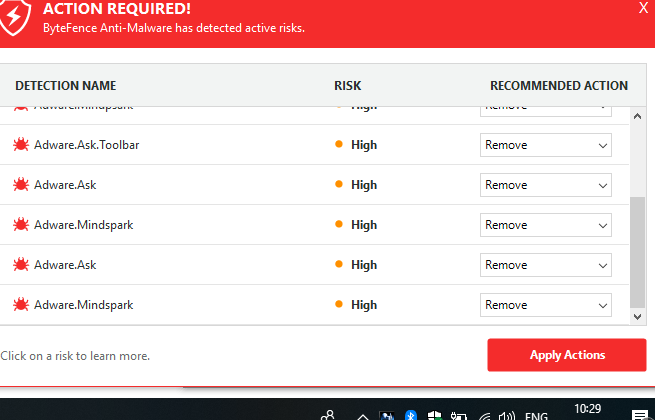
Task: Click the Wi-Fi network tray icon
Action: [x=485, y=416]
